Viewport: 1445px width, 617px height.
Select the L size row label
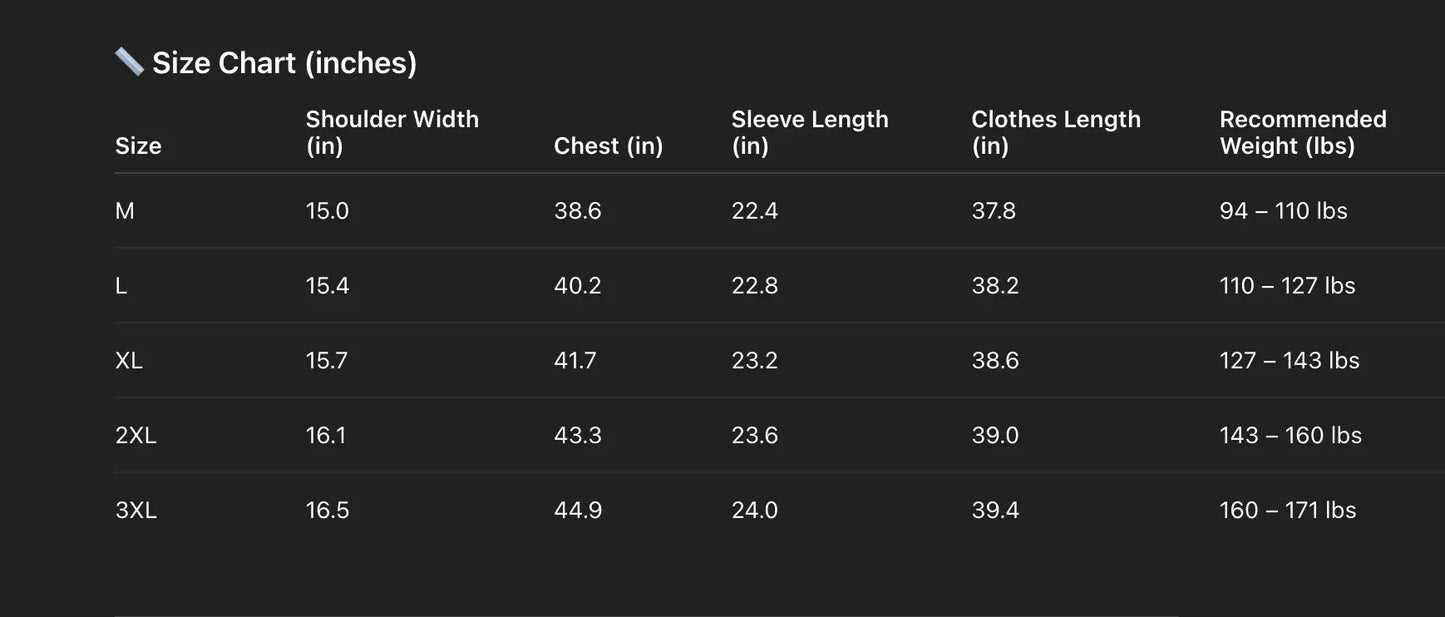pyautogui.click(x=121, y=286)
